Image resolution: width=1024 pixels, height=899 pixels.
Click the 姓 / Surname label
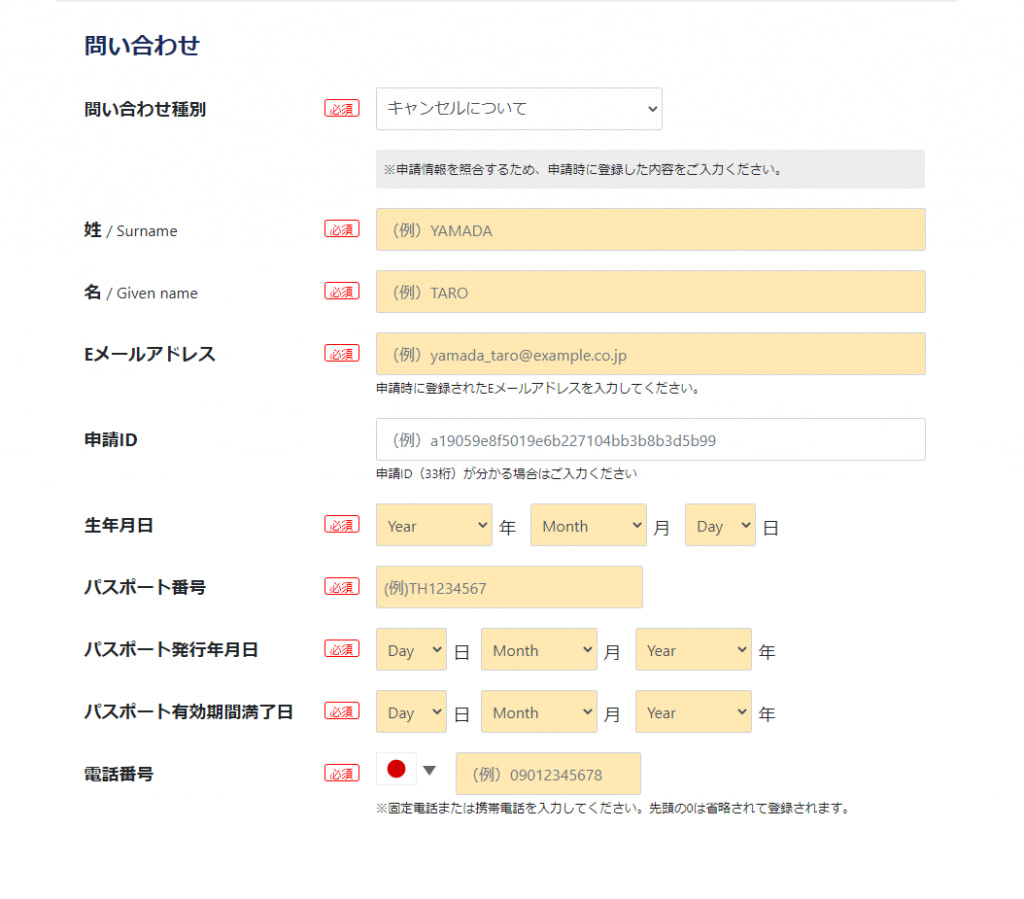click(x=131, y=230)
